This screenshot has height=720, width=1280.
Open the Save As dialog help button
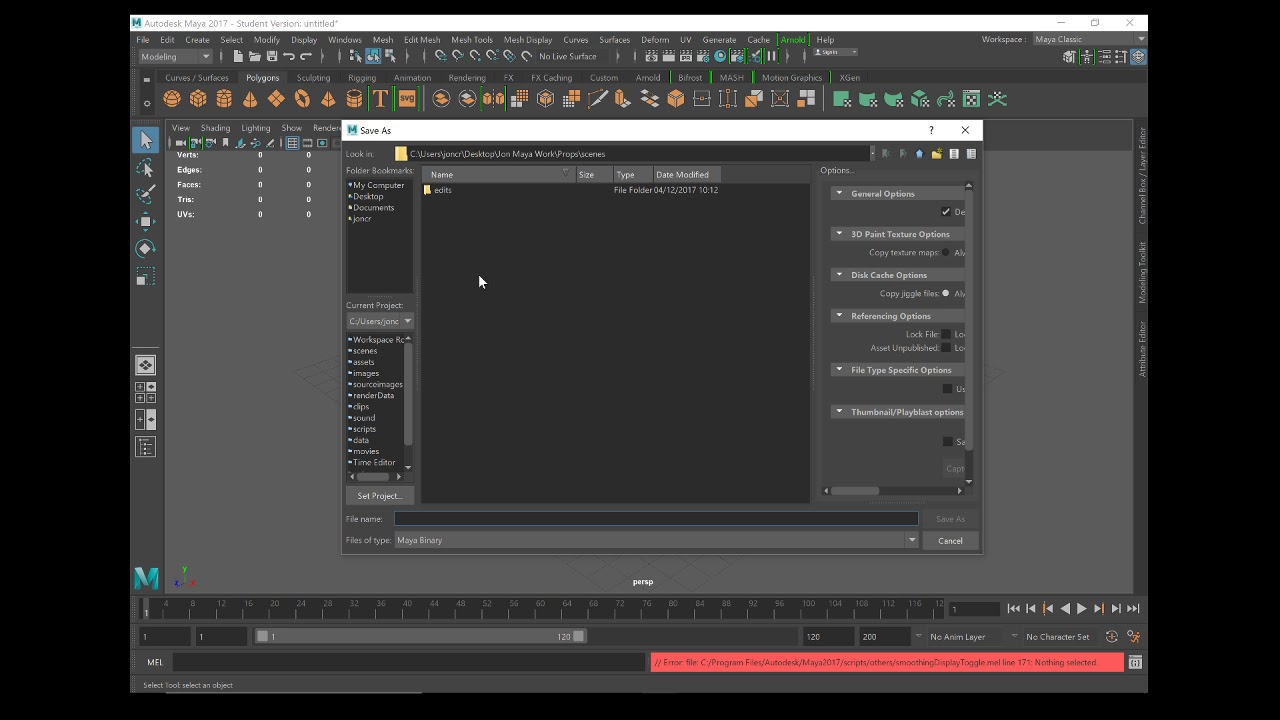tap(931, 130)
